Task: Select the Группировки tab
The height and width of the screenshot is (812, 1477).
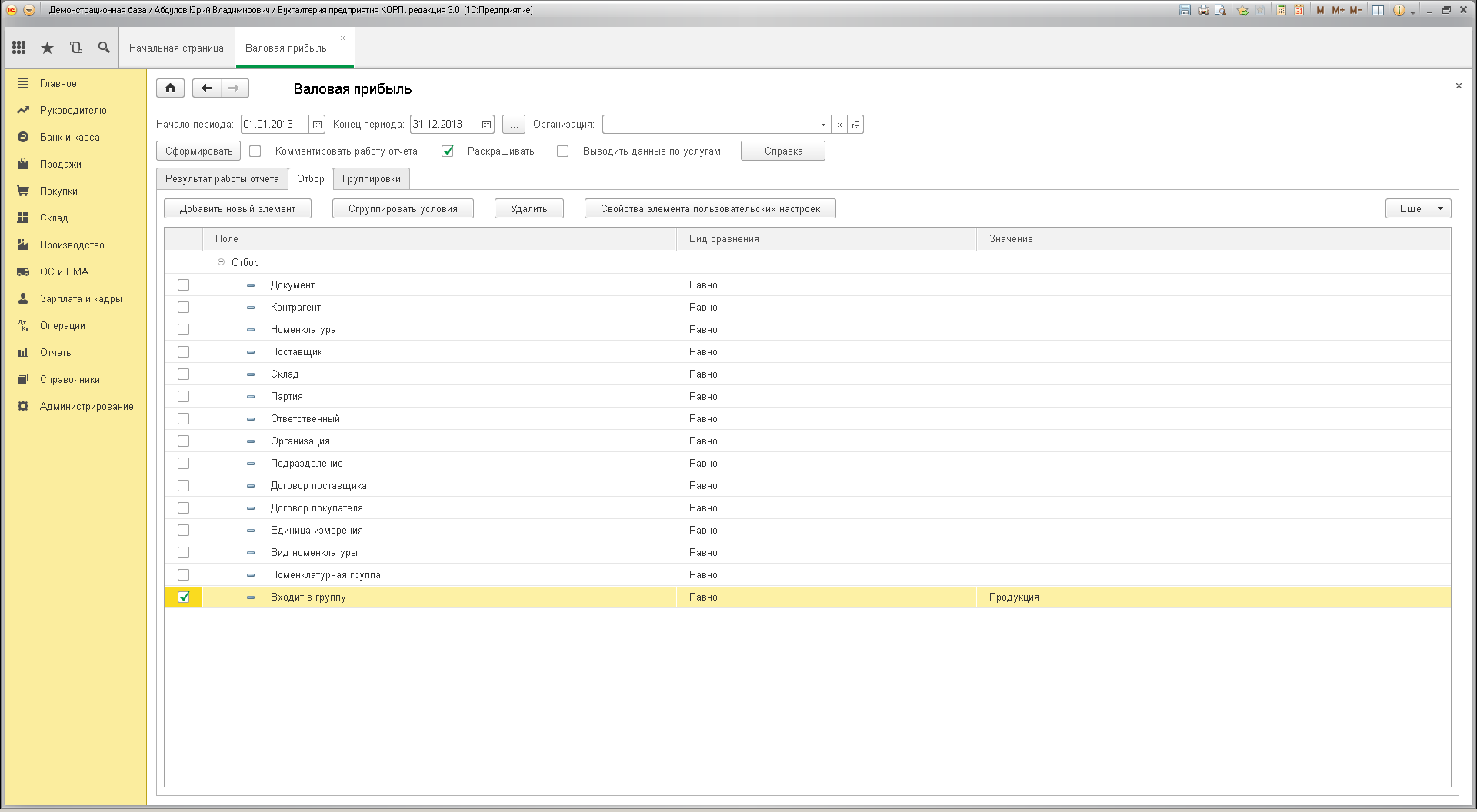Action: coord(372,179)
